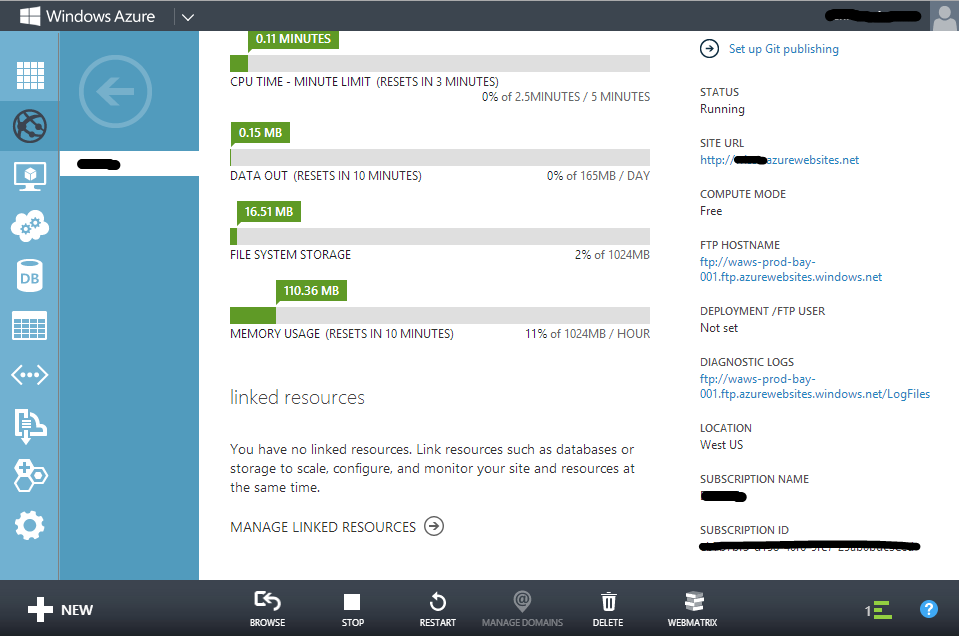Open the user account avatar
The image size is (959, 636).
click(944, 16)
